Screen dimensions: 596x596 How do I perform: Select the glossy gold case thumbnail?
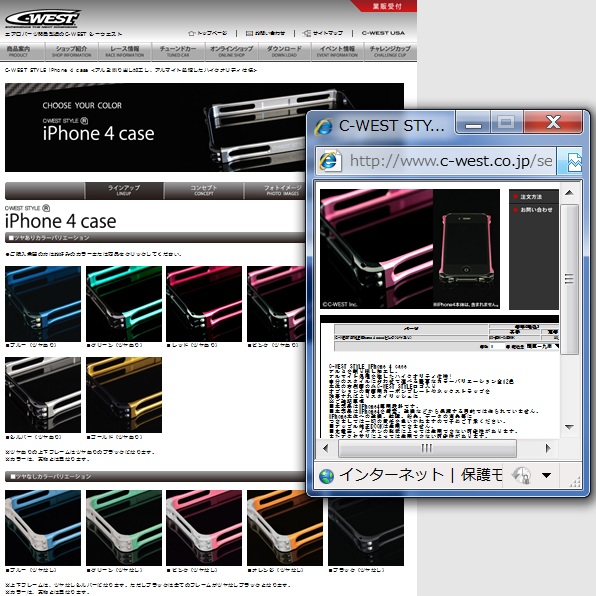coord(124,395)
